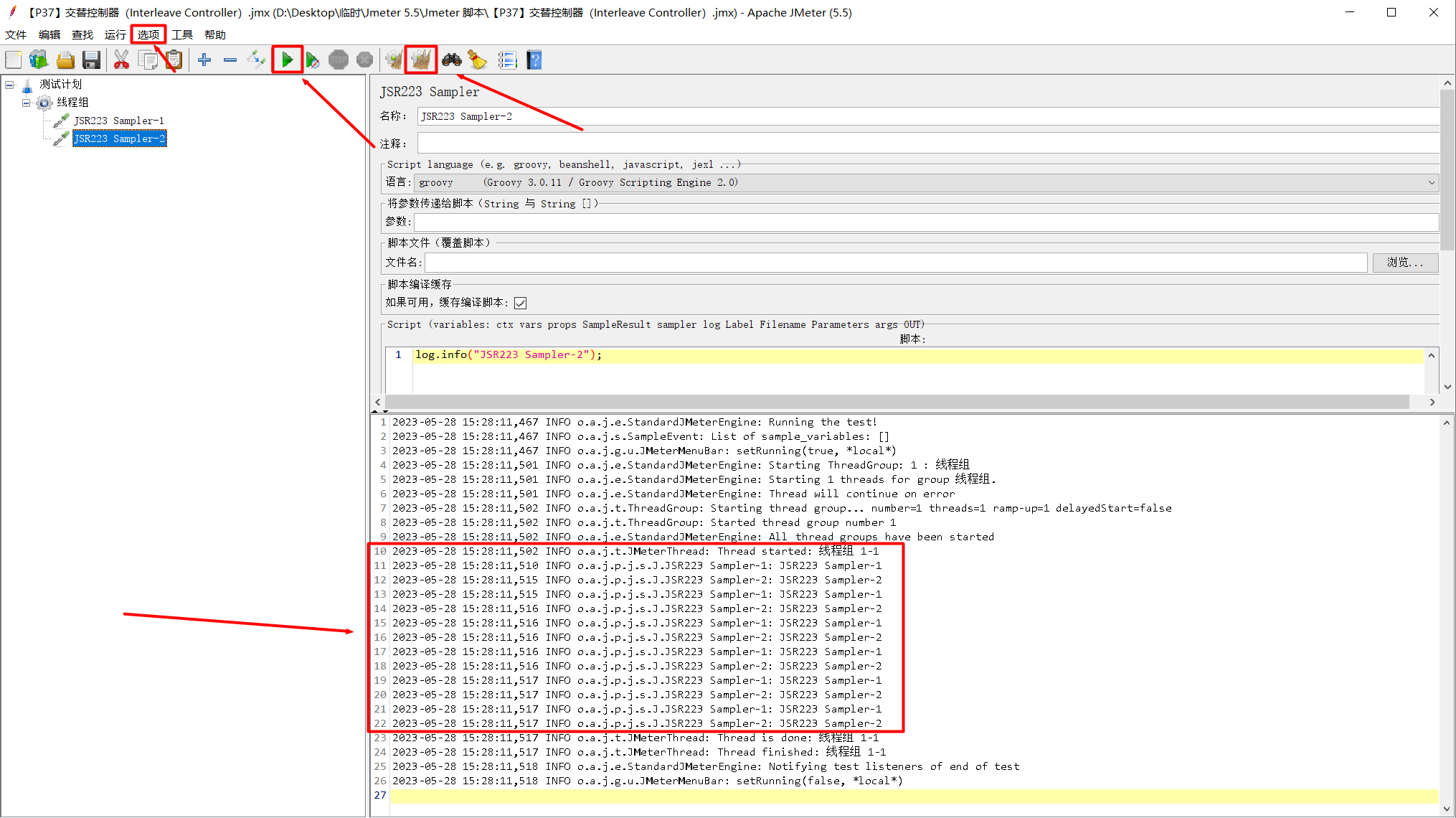Click the JSR223 Sampler-2 pipette icon
Image resolution: width=1456 pixels, height=818 pixels.
coord(62,138)
